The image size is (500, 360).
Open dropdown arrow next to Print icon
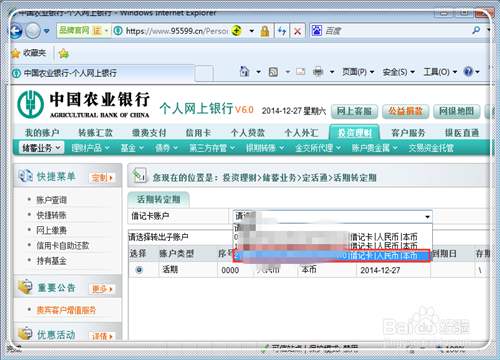tap(332, 72)
